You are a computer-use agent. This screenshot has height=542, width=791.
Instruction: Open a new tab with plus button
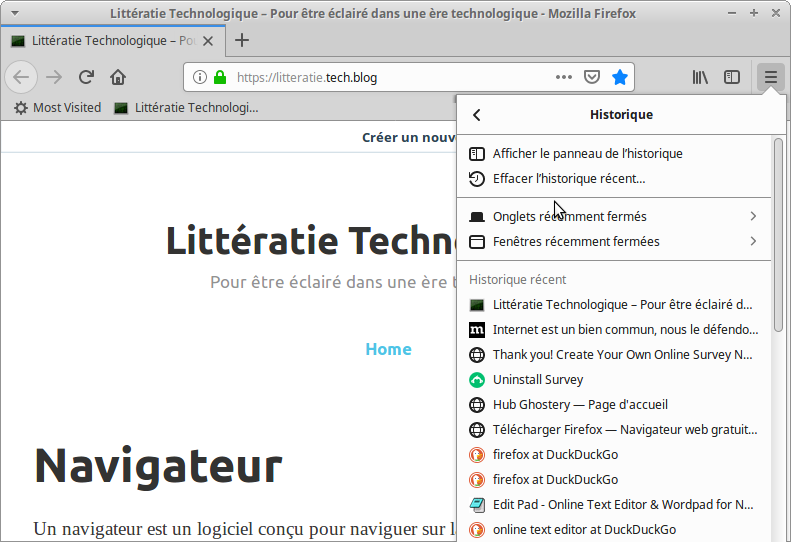coord(242,40)
